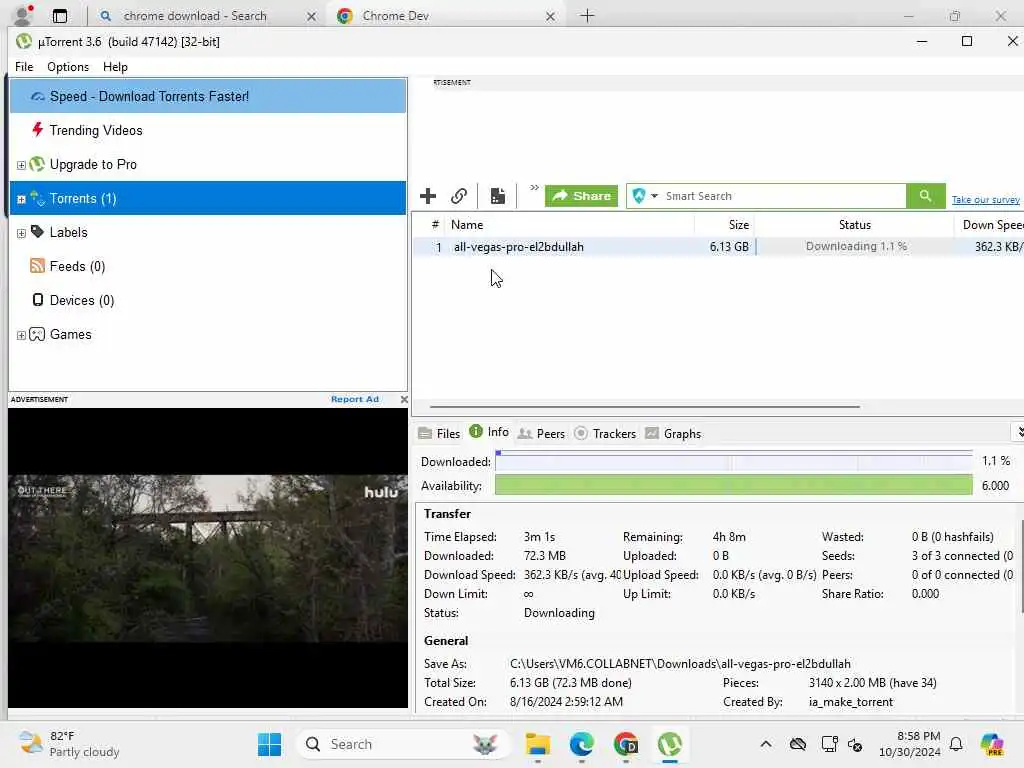
Task: Sort torrents by Status column
Action: click(854, 225)
